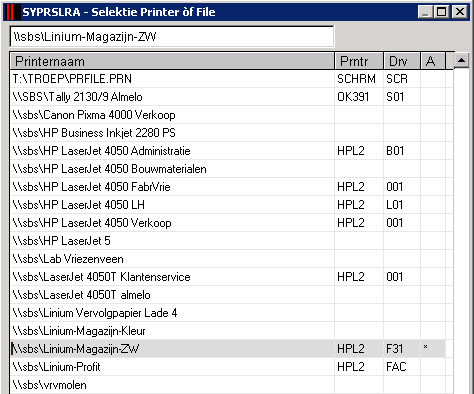This screenshot has width=474, height=394.
Task: Click SCHRM printer code cell
Action: click(x=359, y=79)
